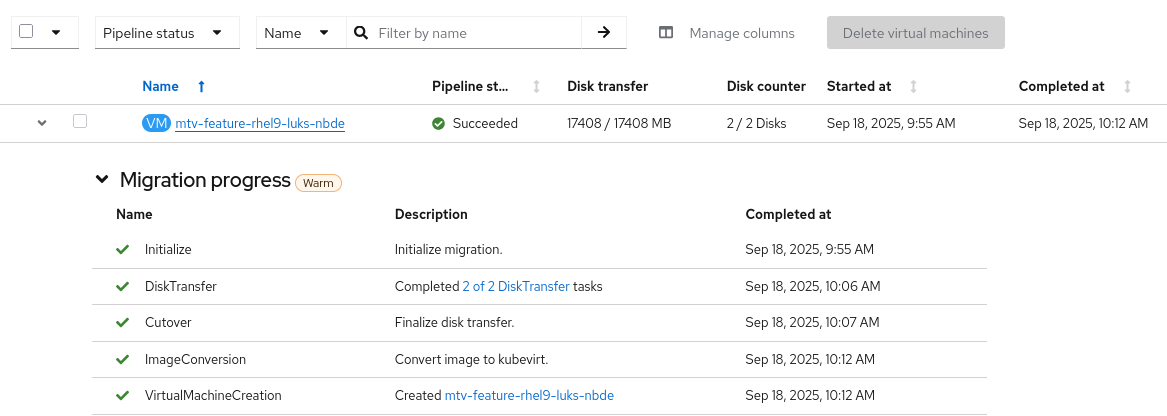Image resolution: width=1167 pixels, height=416 pixels.
Task: Open the Pipeline status filter dropdown
Action: 167,33
